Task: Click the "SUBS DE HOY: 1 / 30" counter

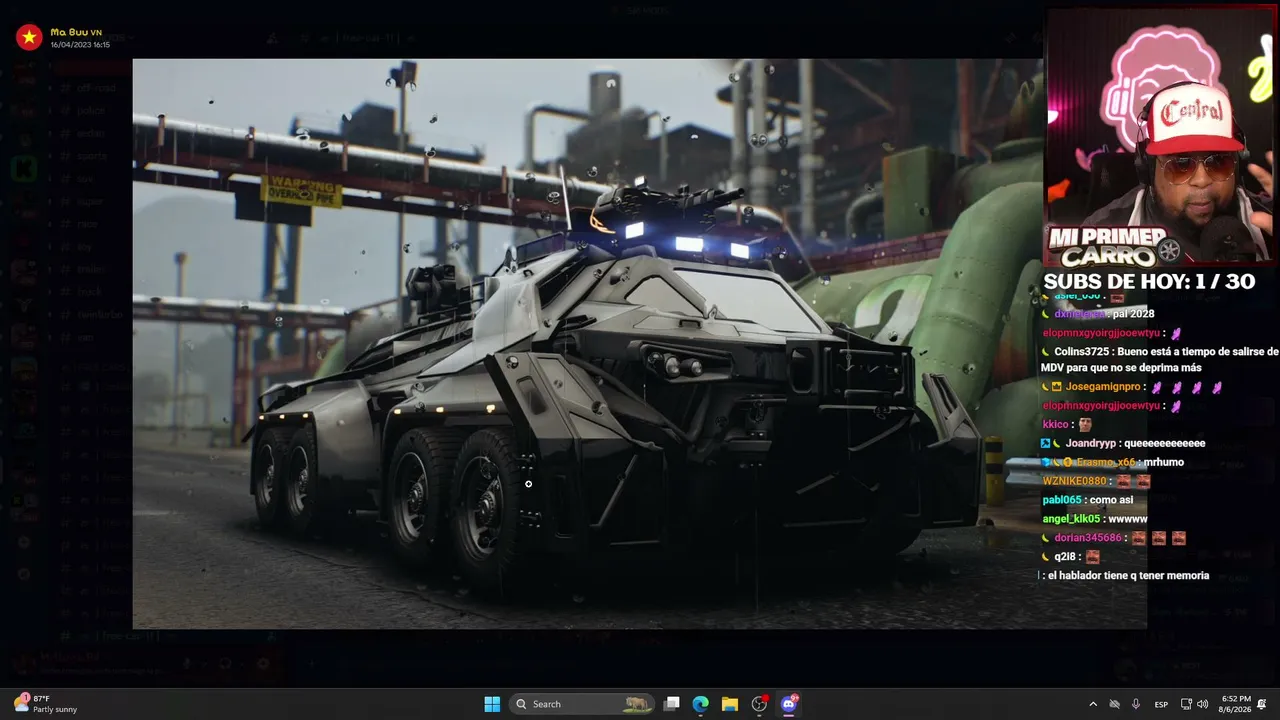Action: coord(1149,282)
